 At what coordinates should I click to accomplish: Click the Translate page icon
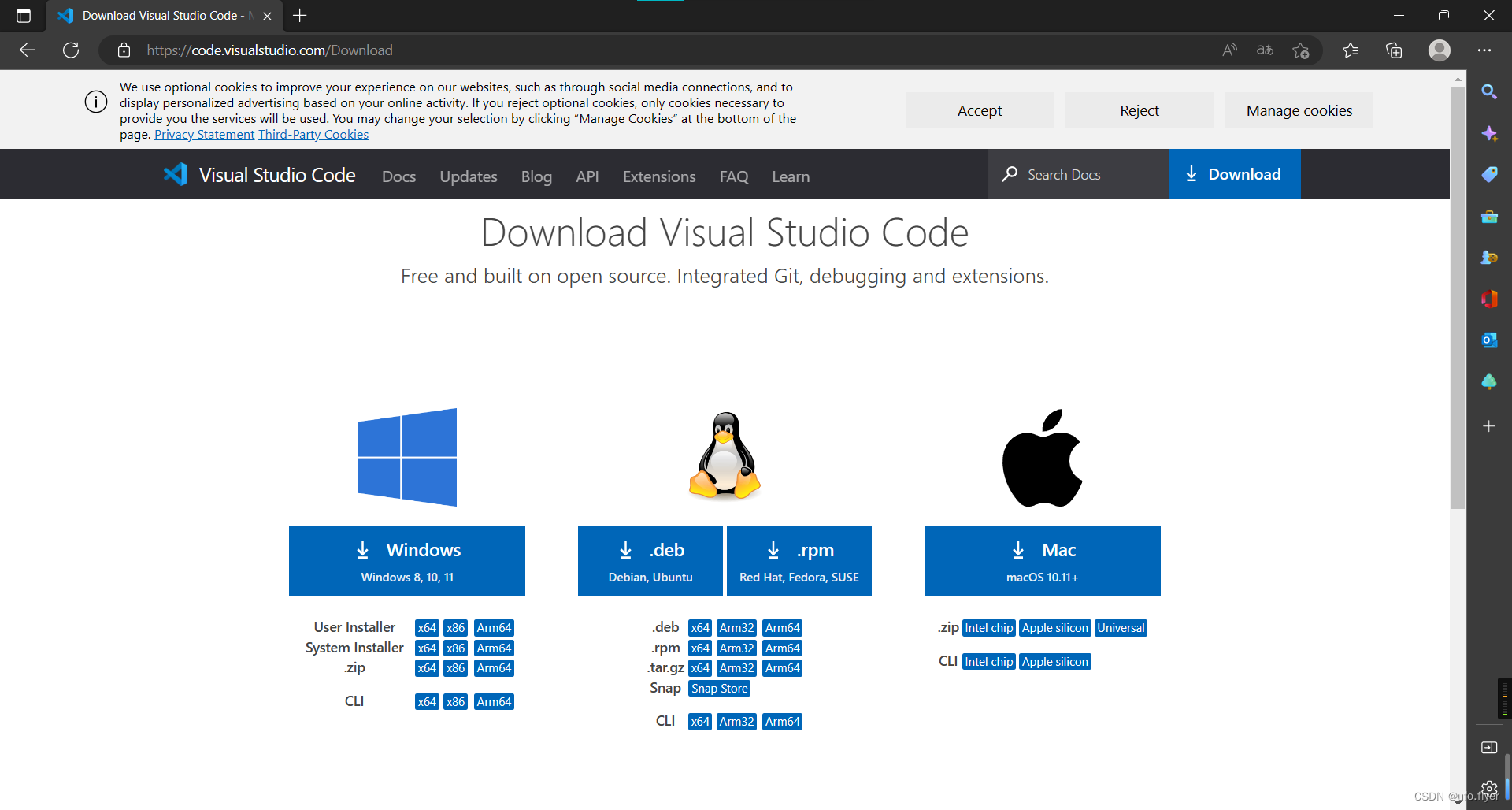click(1265, 50)
